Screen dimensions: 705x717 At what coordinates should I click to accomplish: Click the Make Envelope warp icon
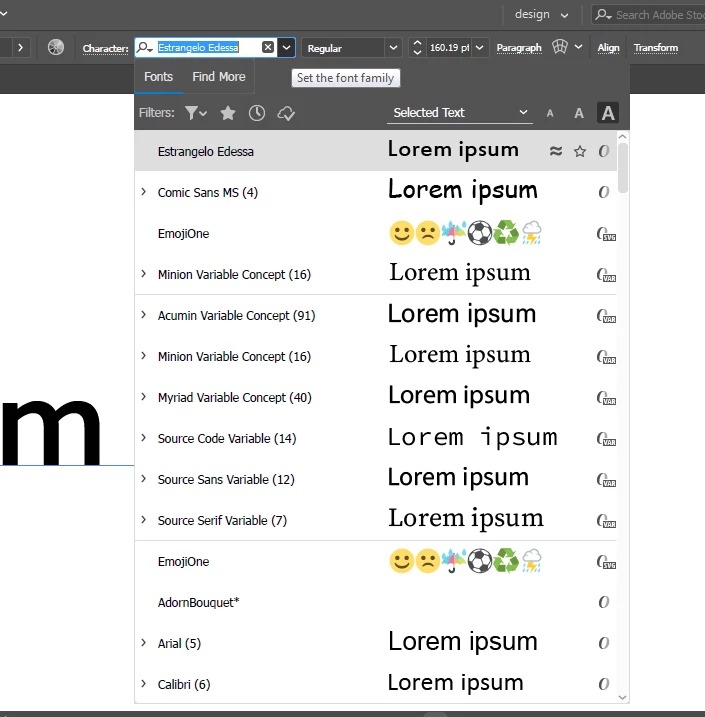click(x=560, y=47)
